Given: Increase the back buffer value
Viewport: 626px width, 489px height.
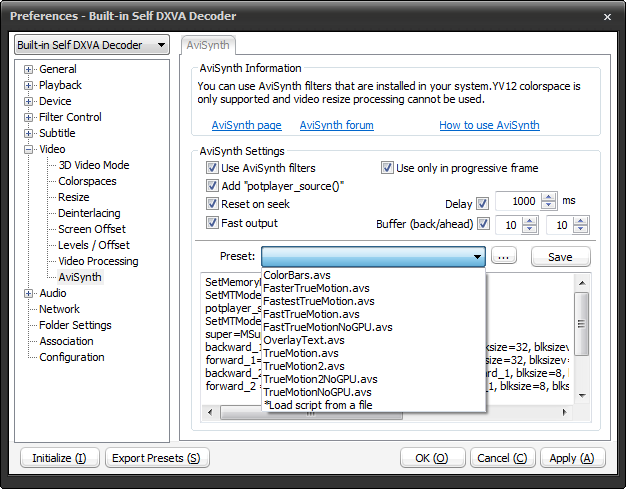Looking at the screenshot, I should 529,221.
